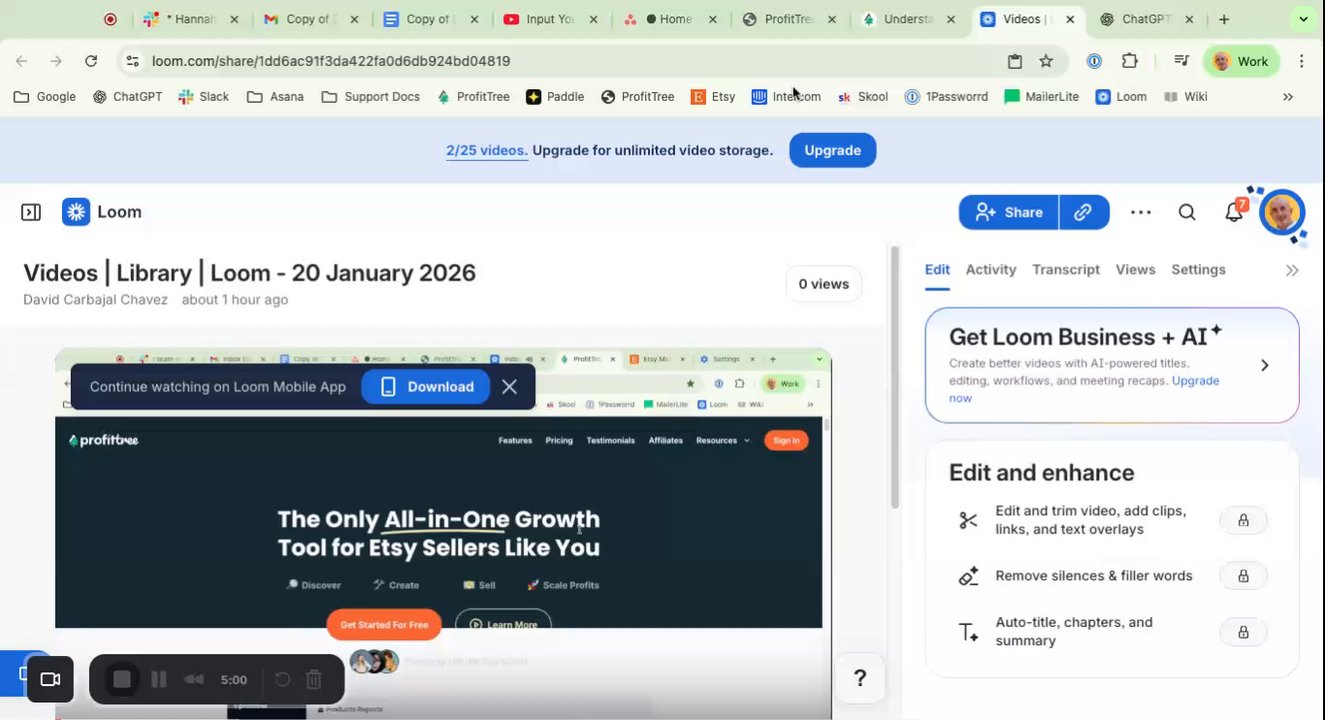This screenshot has height=720, width=1325.
Task: Open the 1Password extension icon in toolbar
Action: click(x=1094, y=61)
